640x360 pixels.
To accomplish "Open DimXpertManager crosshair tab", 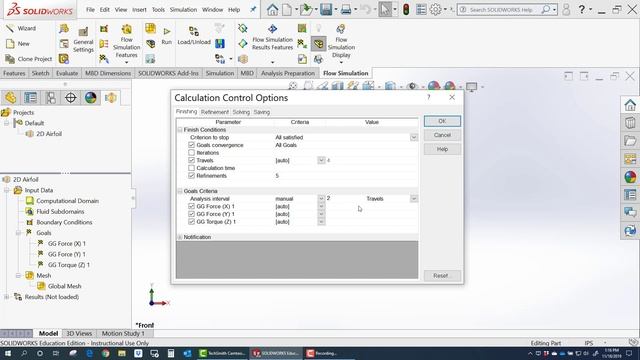I will coord(71,98).
